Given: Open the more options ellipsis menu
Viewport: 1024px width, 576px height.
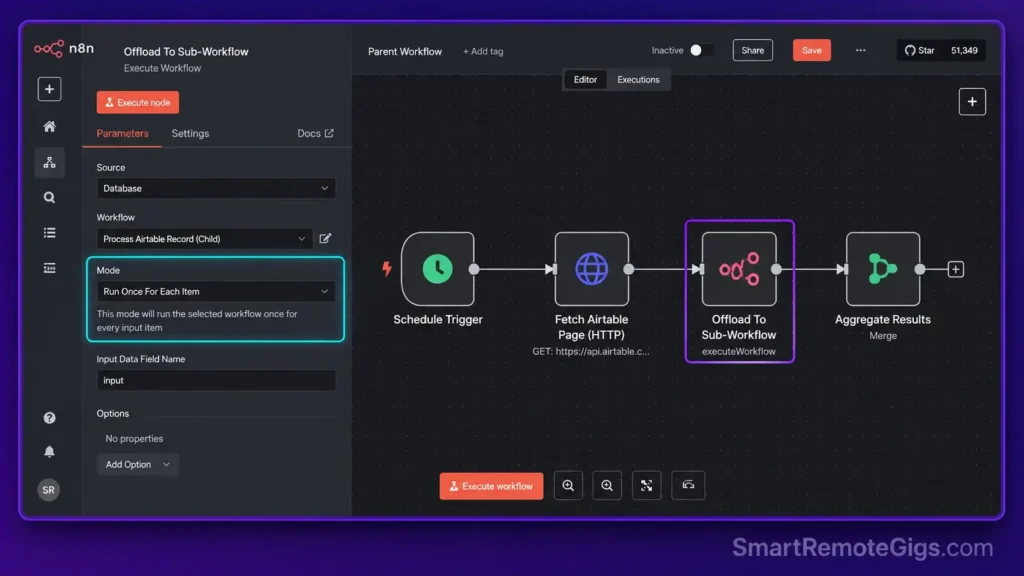Looking at the screenshot, I should click(861, 50).
